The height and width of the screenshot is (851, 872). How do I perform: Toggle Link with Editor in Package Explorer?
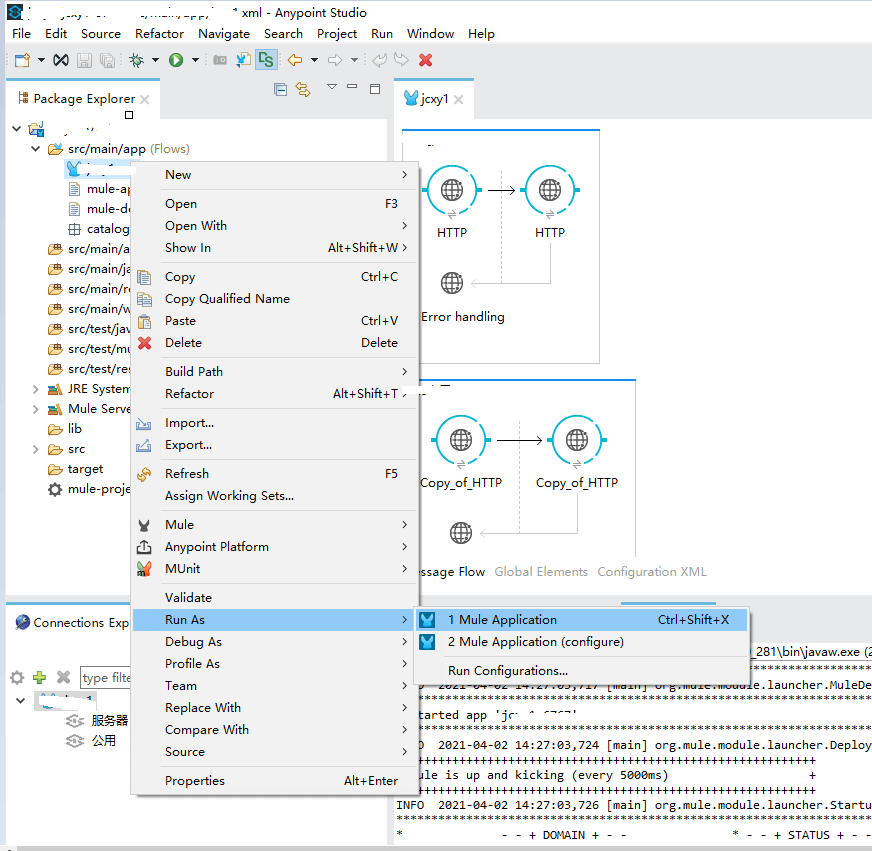point(302,89)
